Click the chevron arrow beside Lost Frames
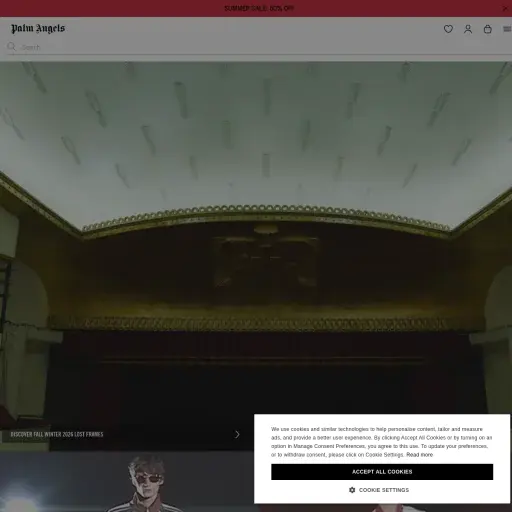 coord(237,434)
